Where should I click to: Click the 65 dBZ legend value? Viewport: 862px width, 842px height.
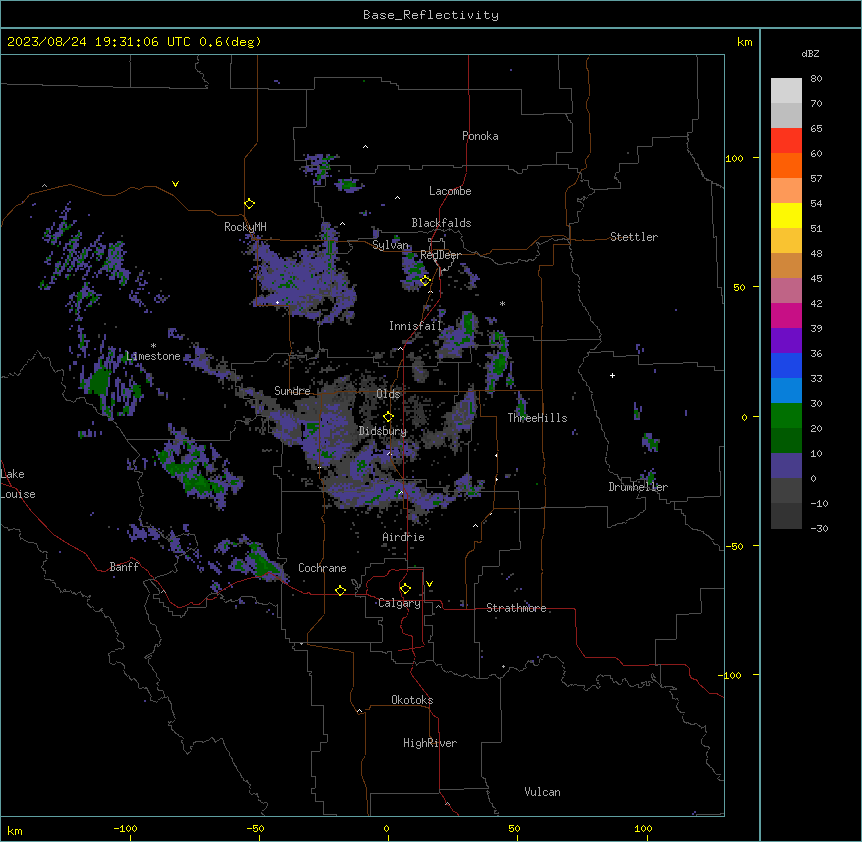(816, 129)
